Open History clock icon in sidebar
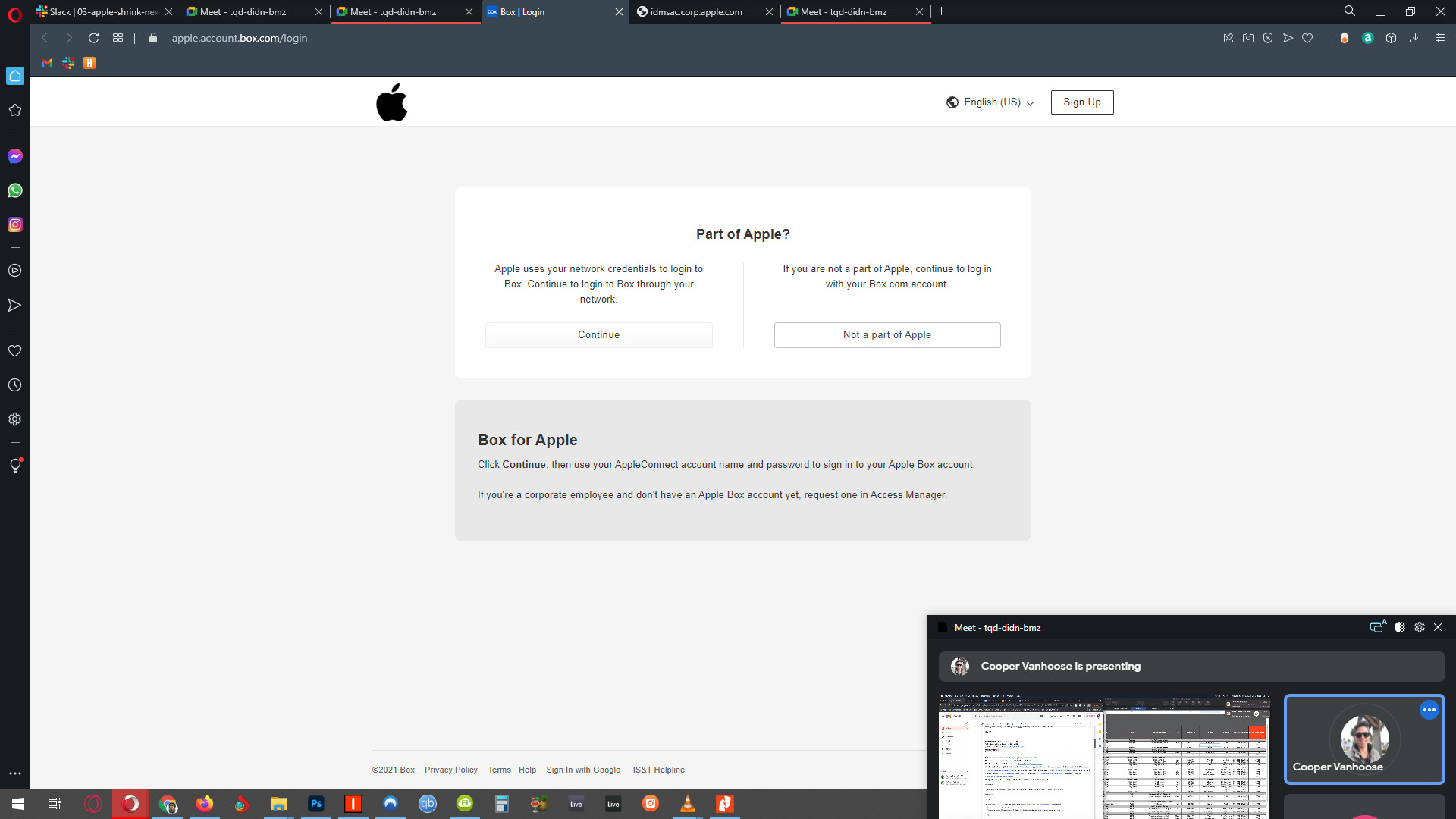The height and width of the screenshot is (819, 1456). coord(14,385)
